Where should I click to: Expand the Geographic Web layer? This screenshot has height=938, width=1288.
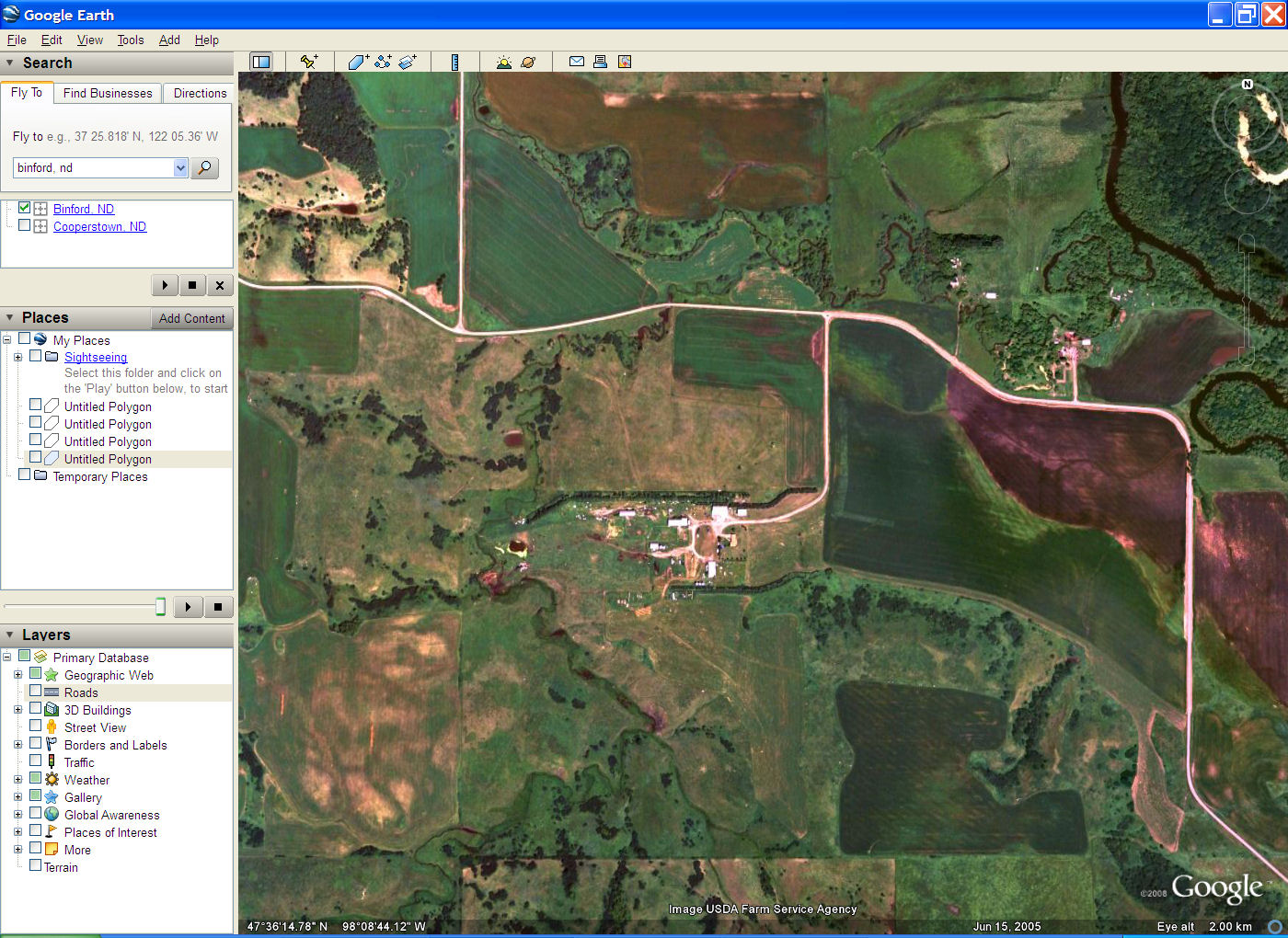pos(17,675)
